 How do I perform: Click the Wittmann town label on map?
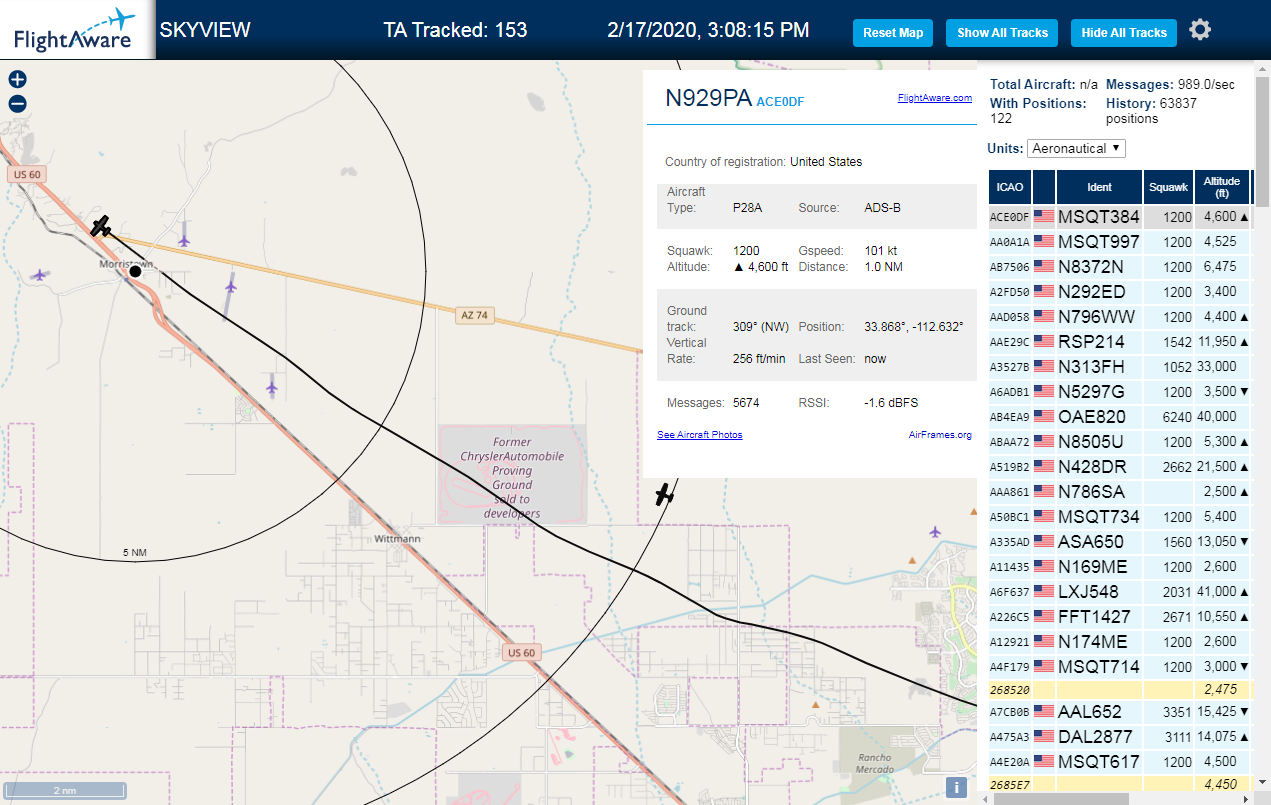pos(397,538)
